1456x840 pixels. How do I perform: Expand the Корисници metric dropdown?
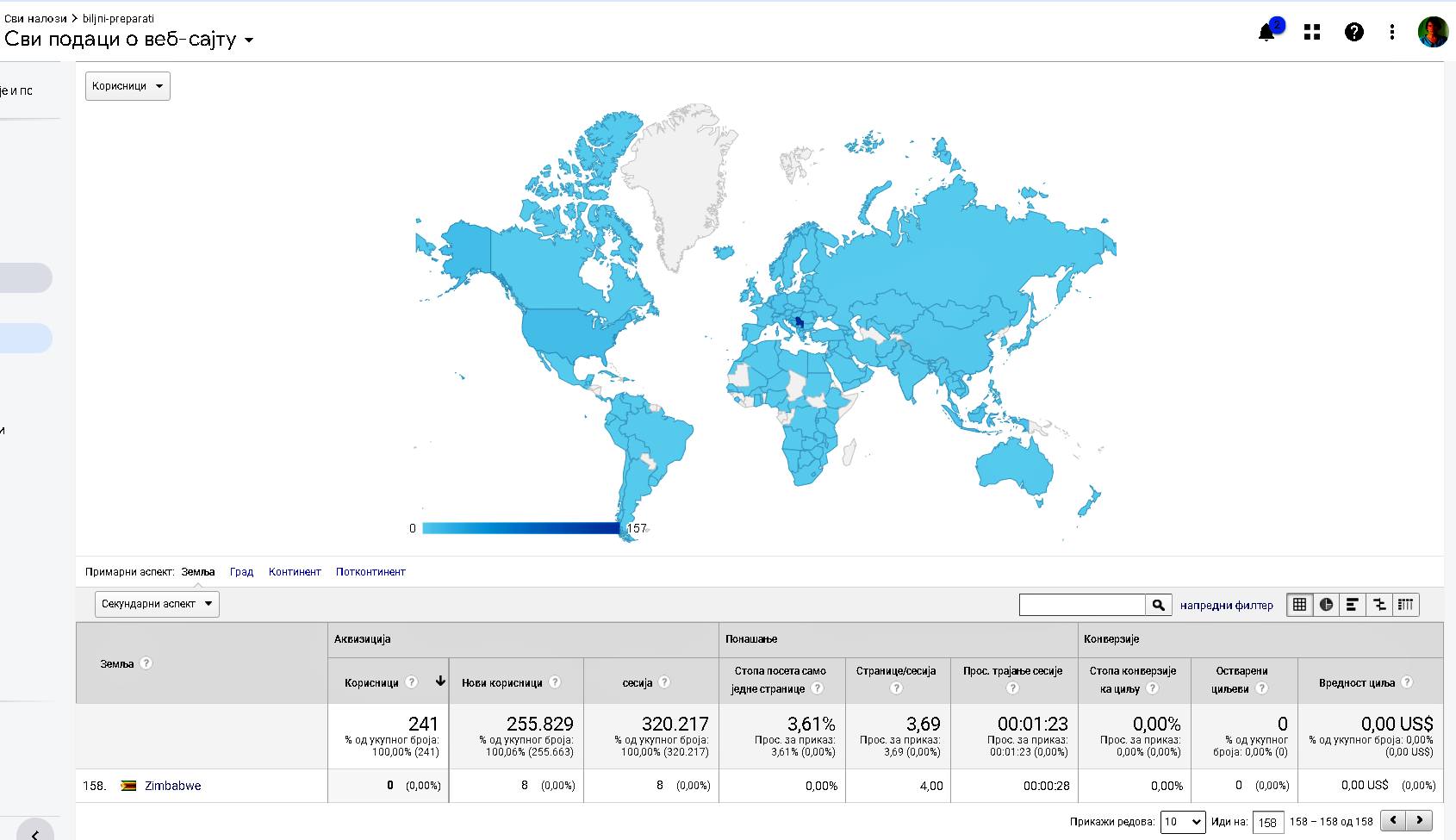coord(128,86)
